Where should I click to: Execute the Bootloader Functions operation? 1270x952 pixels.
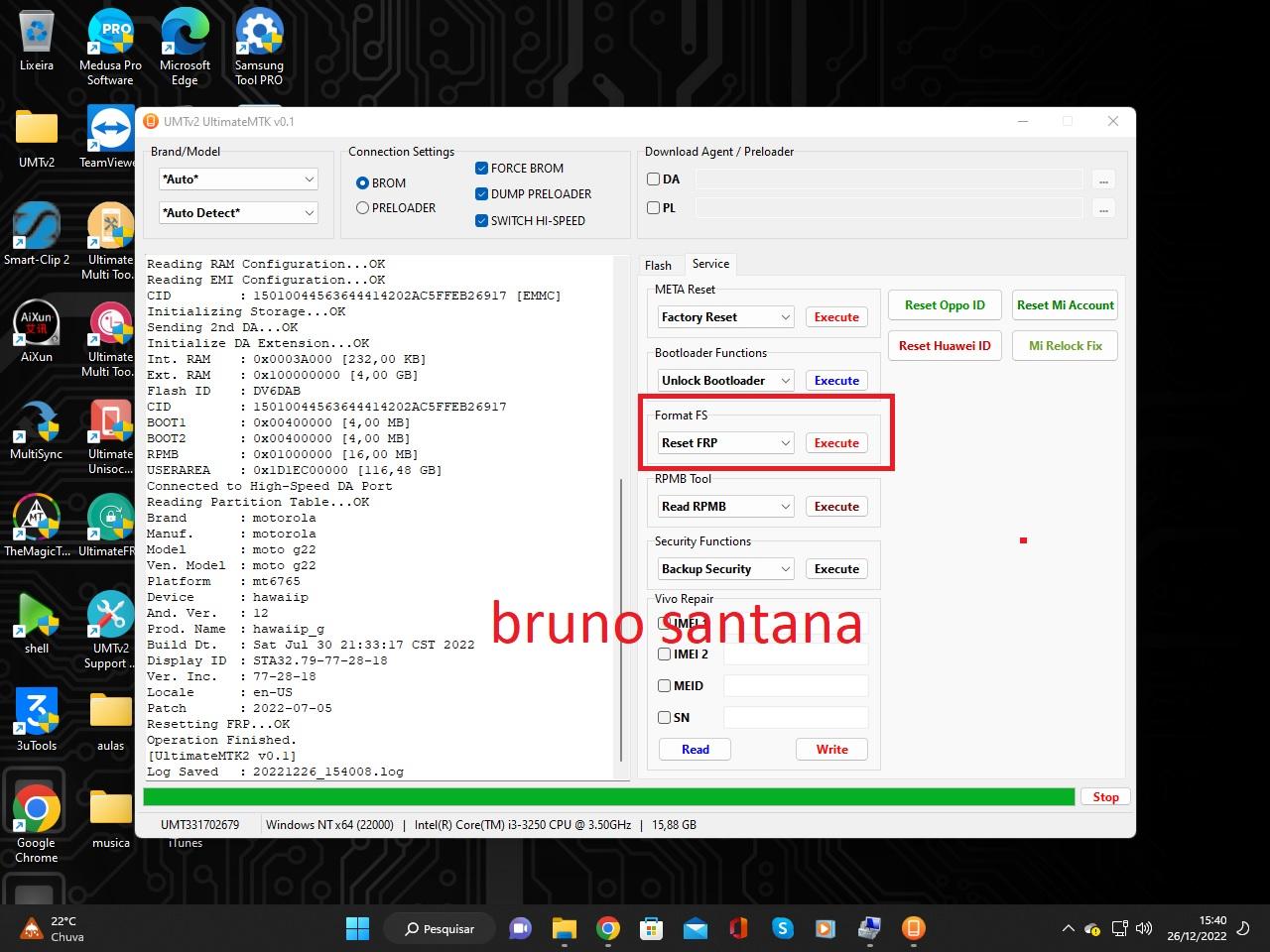point(836,381)
